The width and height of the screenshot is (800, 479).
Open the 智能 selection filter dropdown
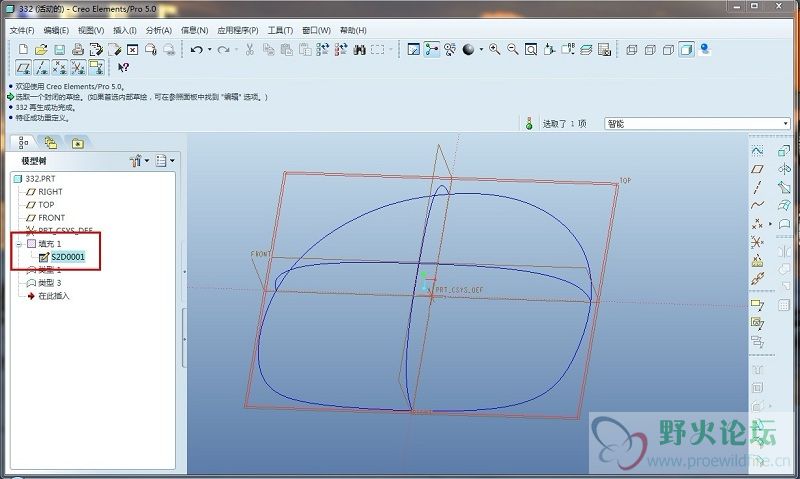coord(697,123)
